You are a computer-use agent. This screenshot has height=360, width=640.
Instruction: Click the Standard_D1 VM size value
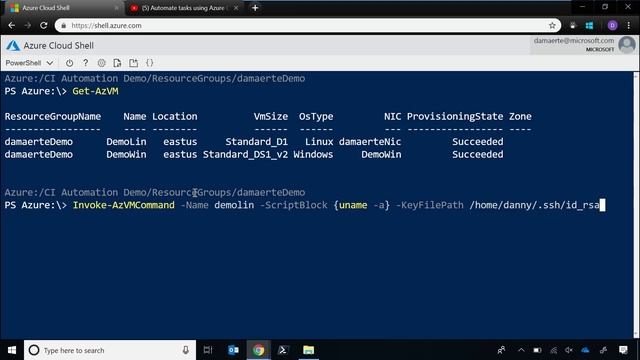click(256, 142)
